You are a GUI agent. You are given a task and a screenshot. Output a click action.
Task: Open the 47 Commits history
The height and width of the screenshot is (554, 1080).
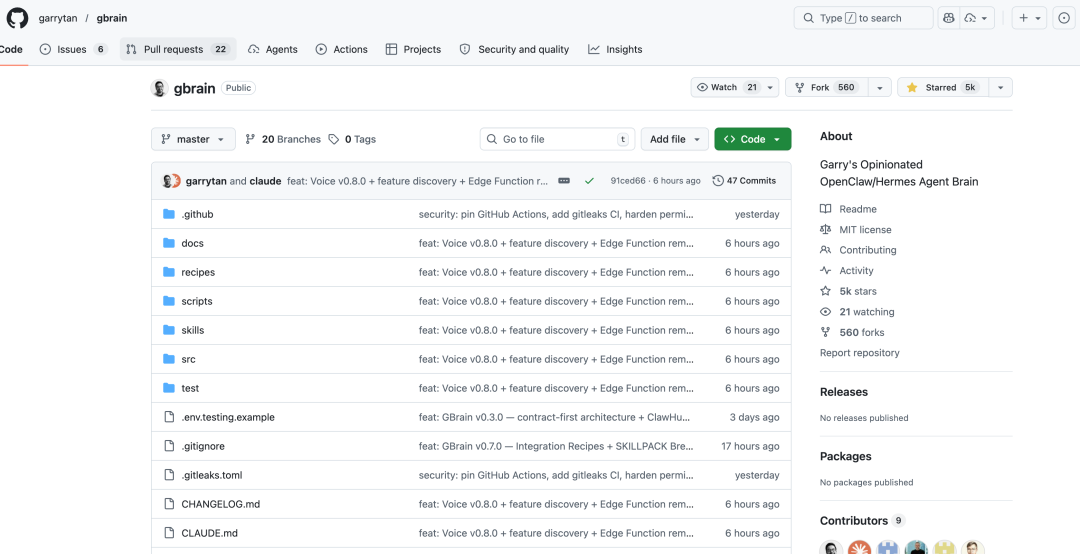[x=744, y=181]
